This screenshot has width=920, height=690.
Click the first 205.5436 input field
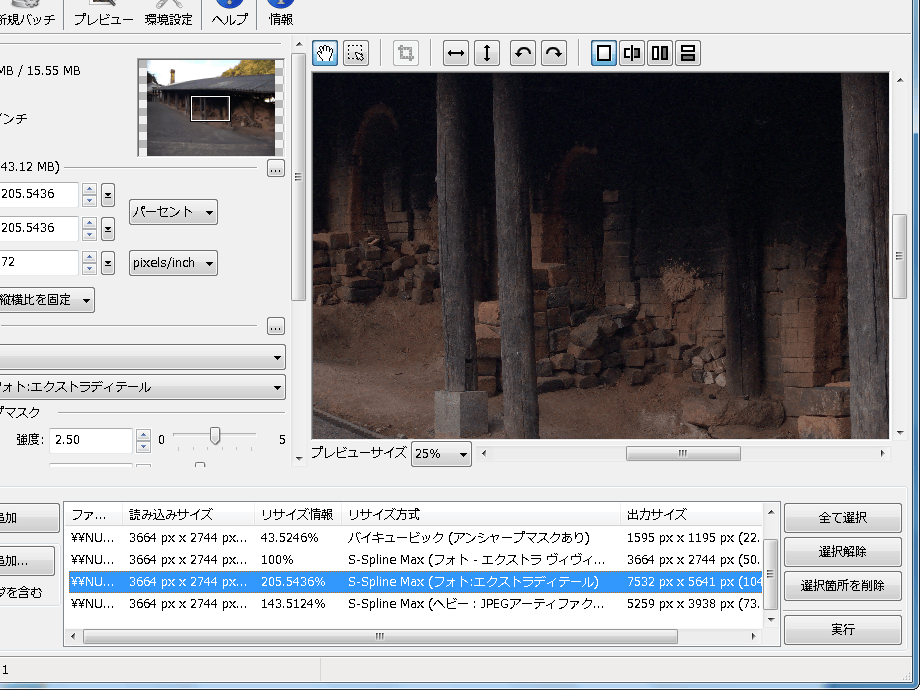pos(39,194)
